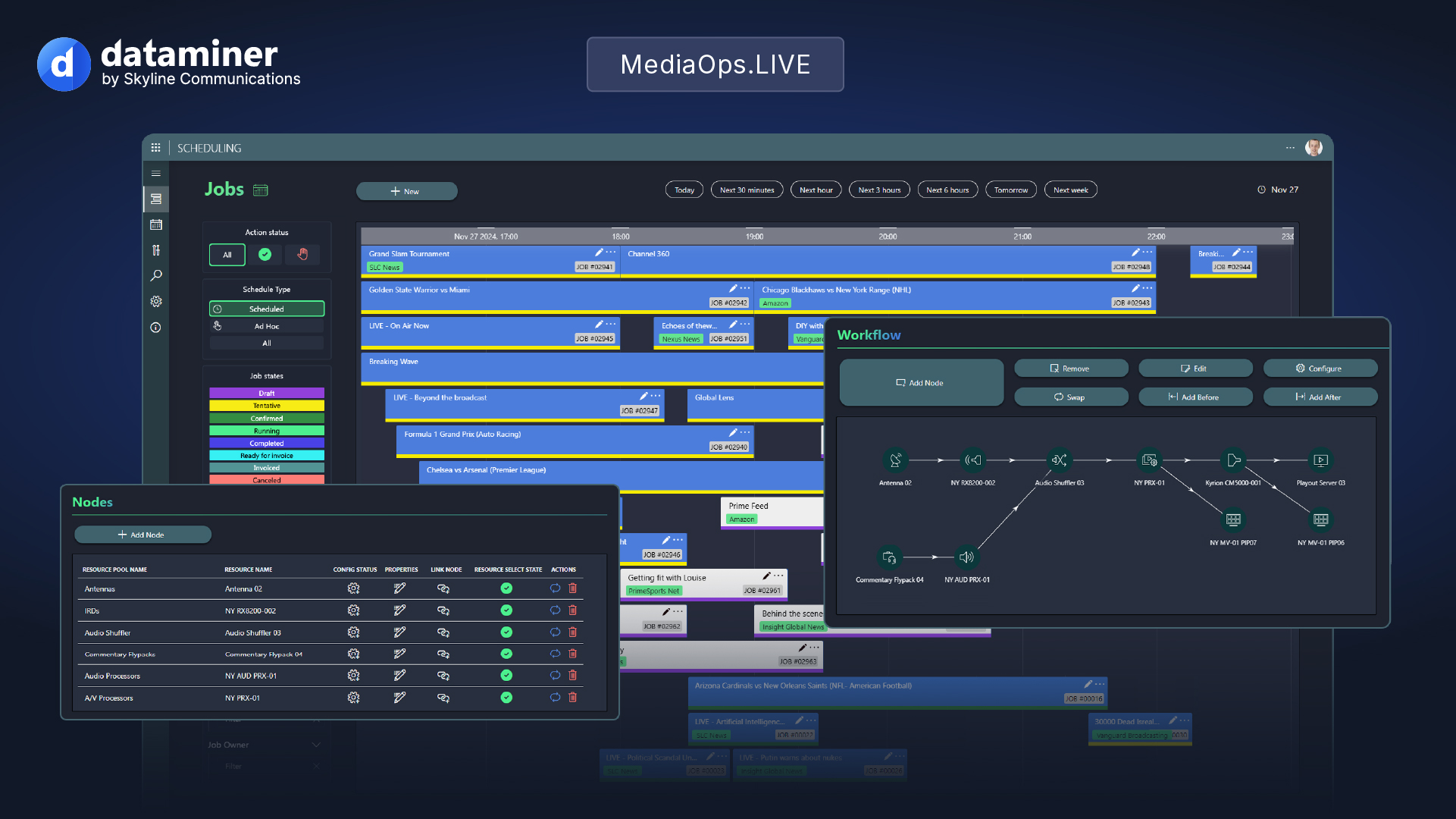
Task: Filter action status by green checkmark
Action: [265, 255]
